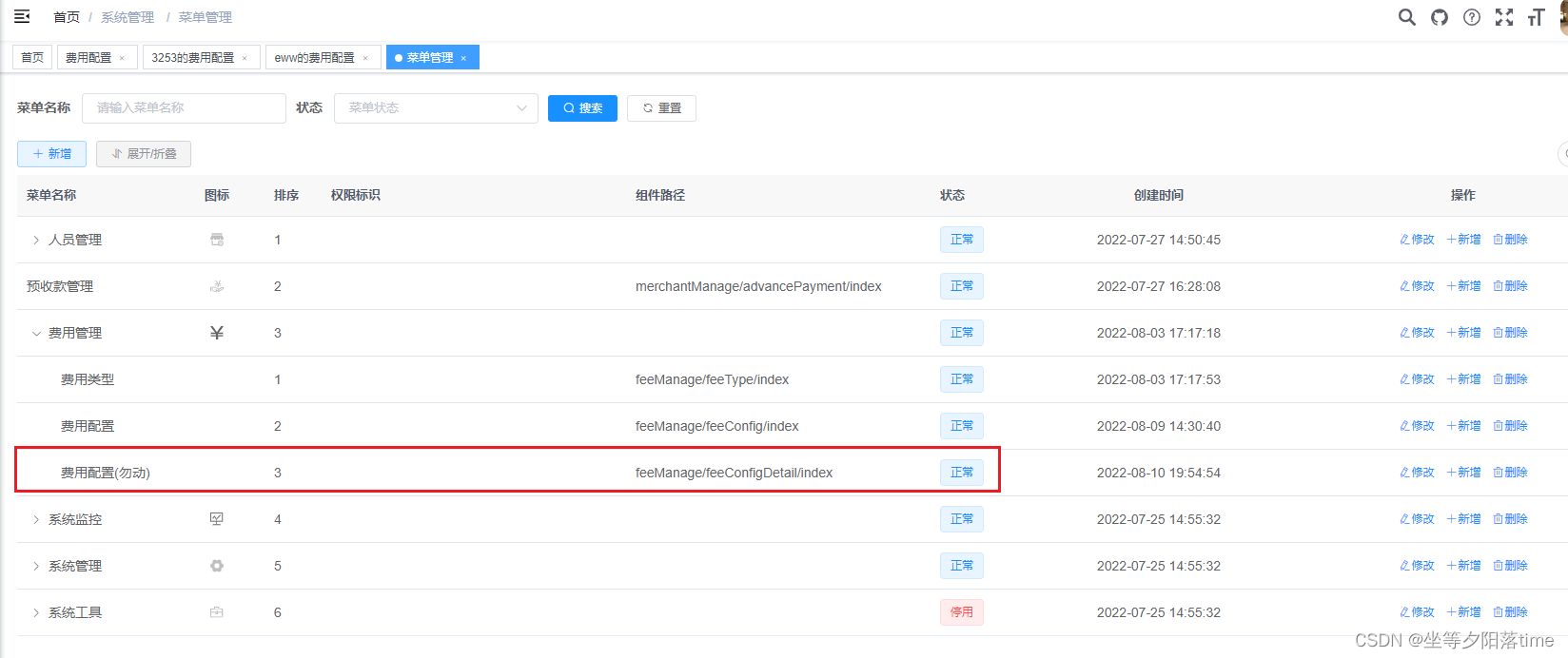Image resolution: width=1568 pixels, height=658 pixels.
Task: Delete the 预收款管理 row
Action: coord(1510,286)
